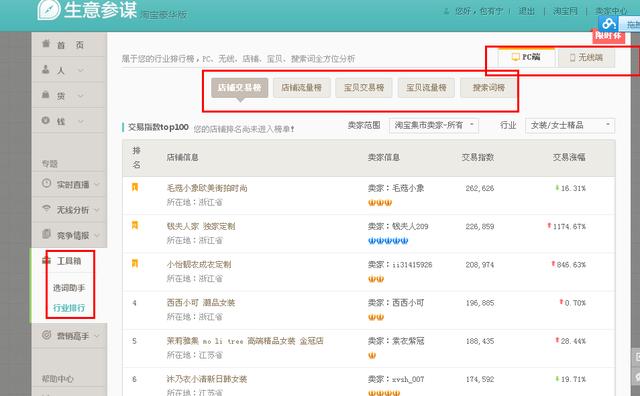Expand the 营销高手 sidebar section chevron
The height and width of the screenshot is (396, 640).
tap(97, 336)
